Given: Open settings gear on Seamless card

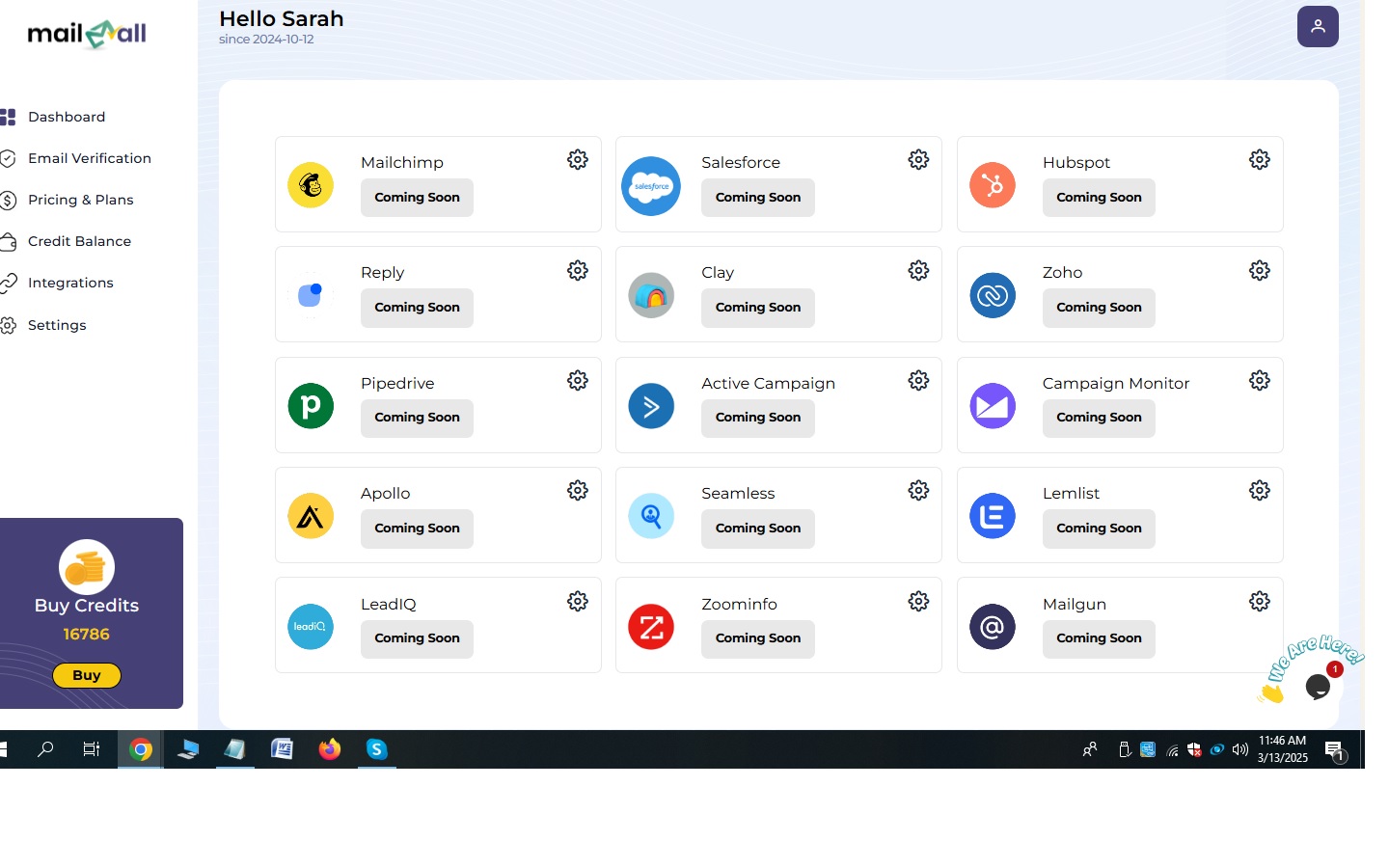Looking at the screenshot, I should pos(919,491).
